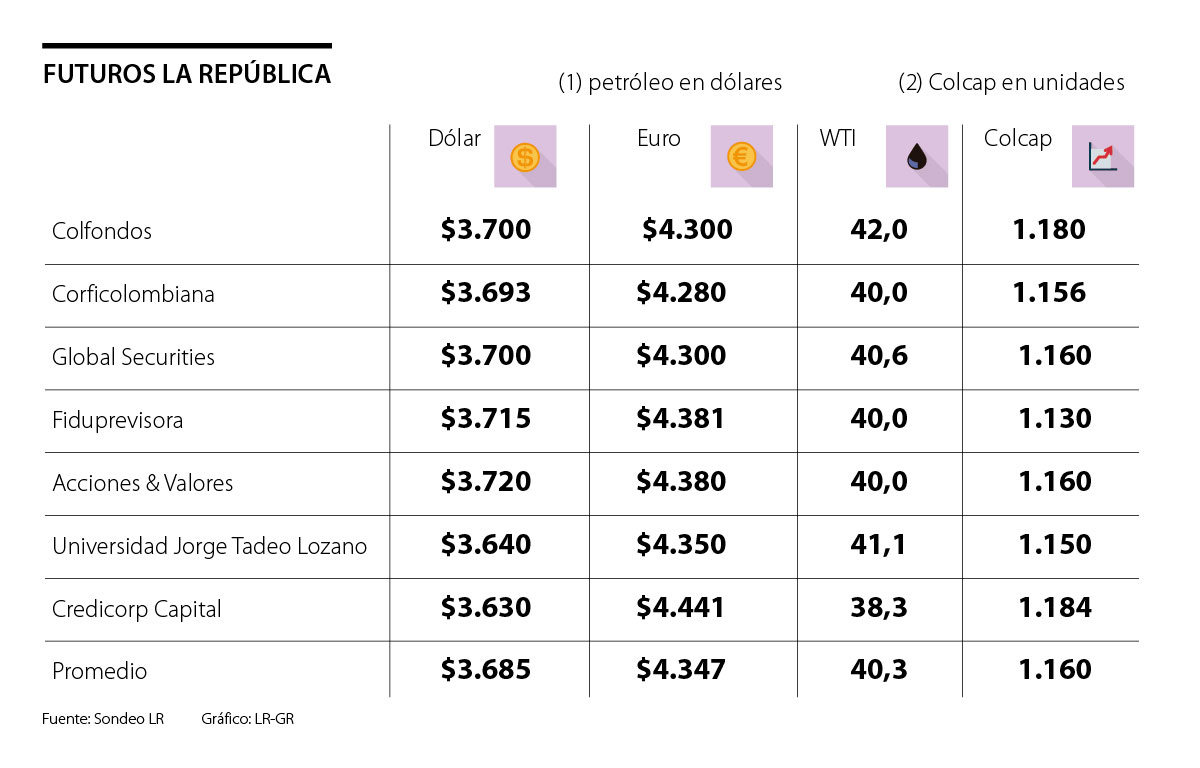Image resolution: width=1200 pixels, height=768 pixels.
Task: Click the Promedio dollar value $3.685
Action: [x=485, y=670]
